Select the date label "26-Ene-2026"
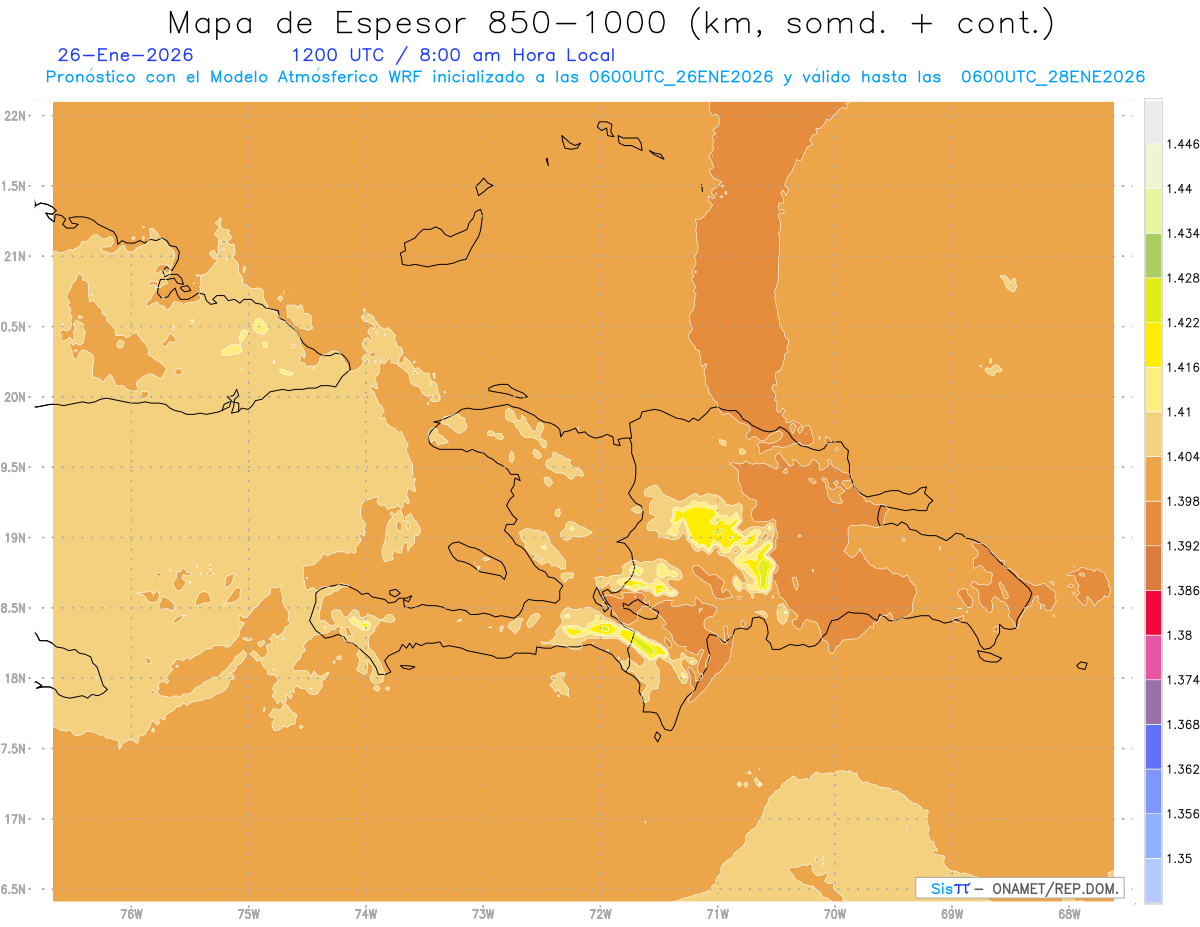The width and height of the screenshot is (1200, 927). (126, 55)
